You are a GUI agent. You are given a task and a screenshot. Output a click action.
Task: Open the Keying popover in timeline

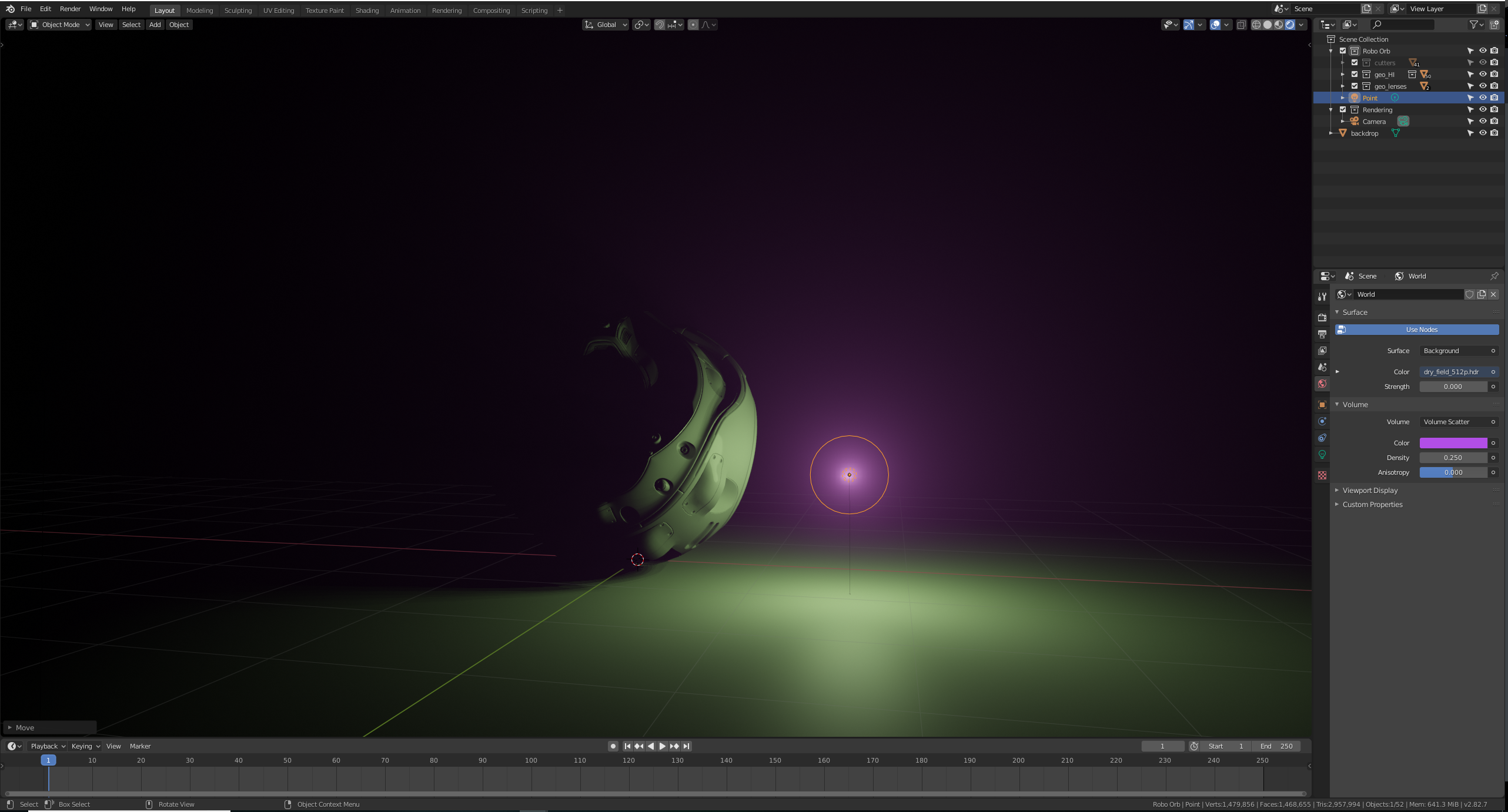click(x=85, y=746)
